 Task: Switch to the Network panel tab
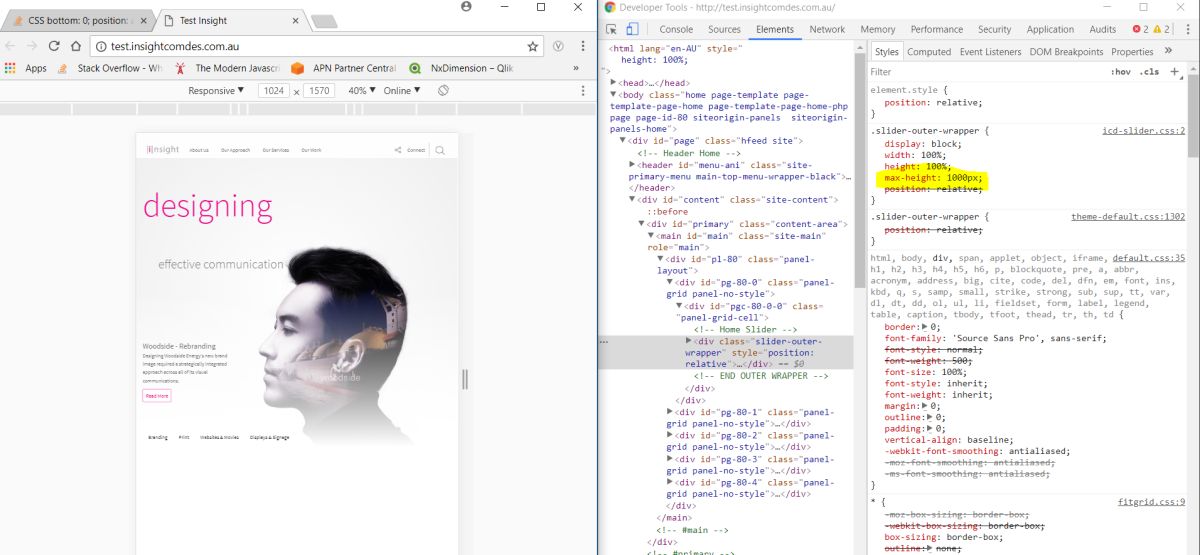click(827, 30)
